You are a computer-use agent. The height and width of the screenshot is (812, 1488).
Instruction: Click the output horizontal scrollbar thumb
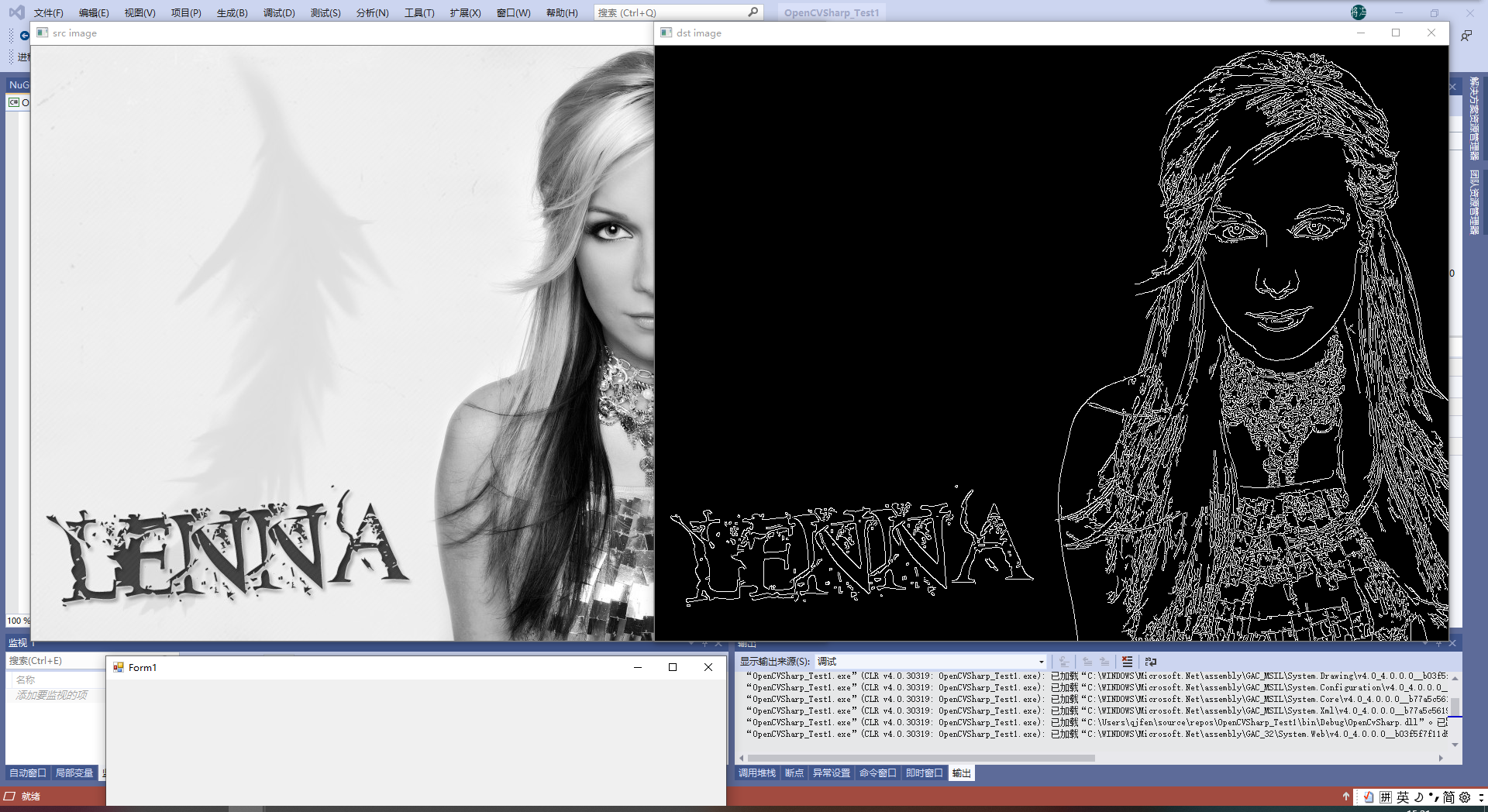(921, 759)
